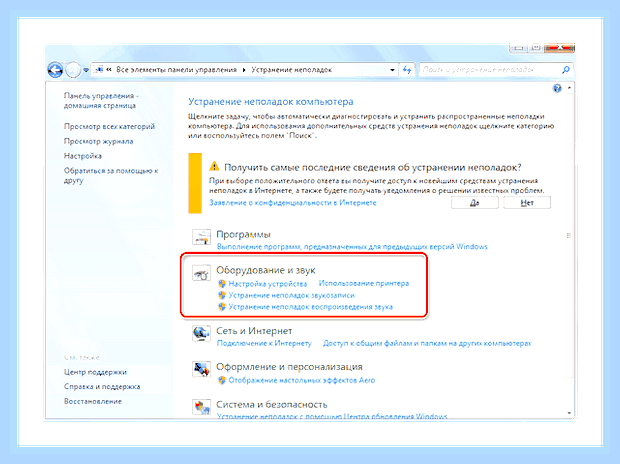Open 'Настройка устройства' troubleshooter link

click(268, 284)
